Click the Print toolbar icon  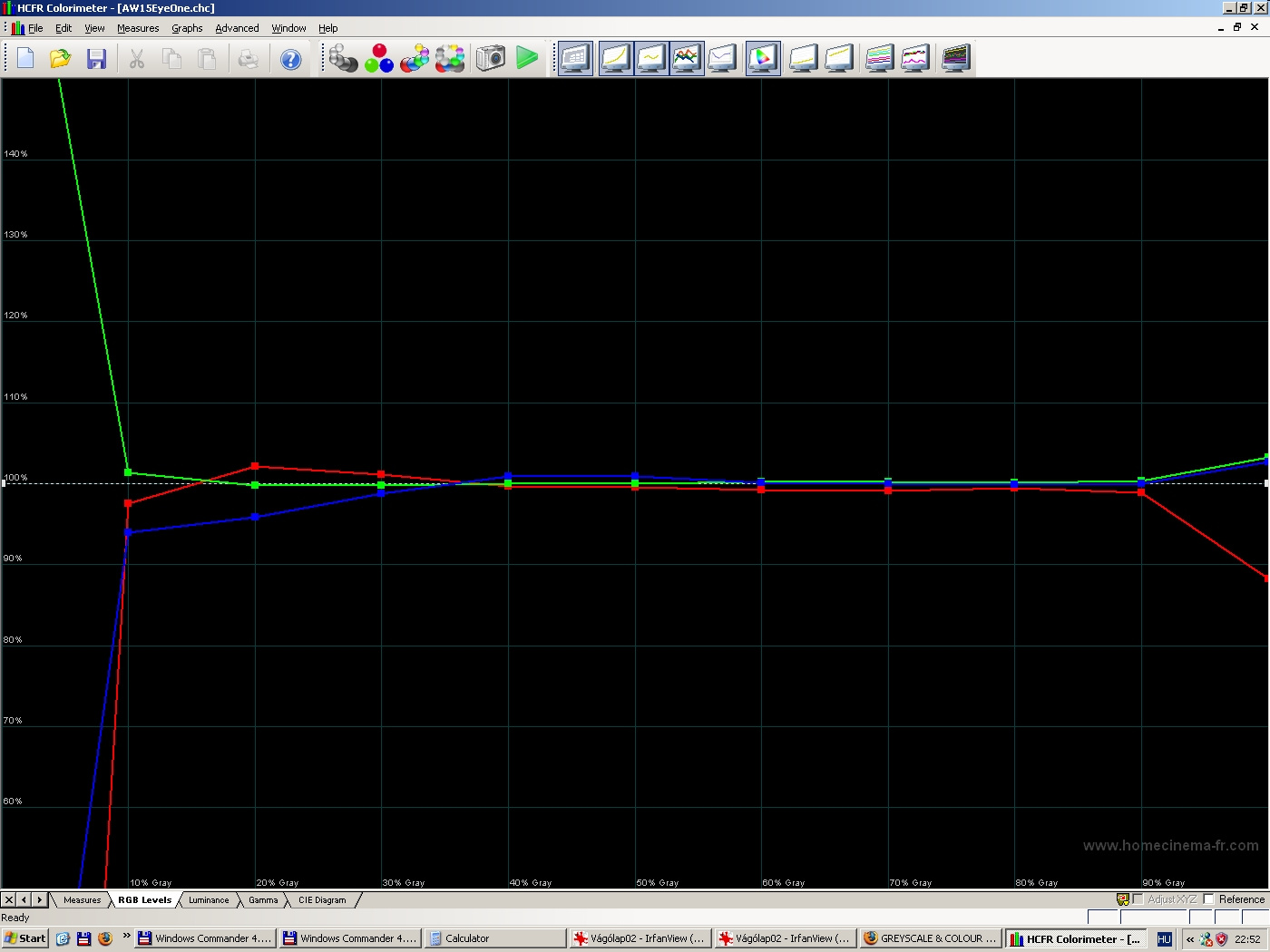pos(249,59)
